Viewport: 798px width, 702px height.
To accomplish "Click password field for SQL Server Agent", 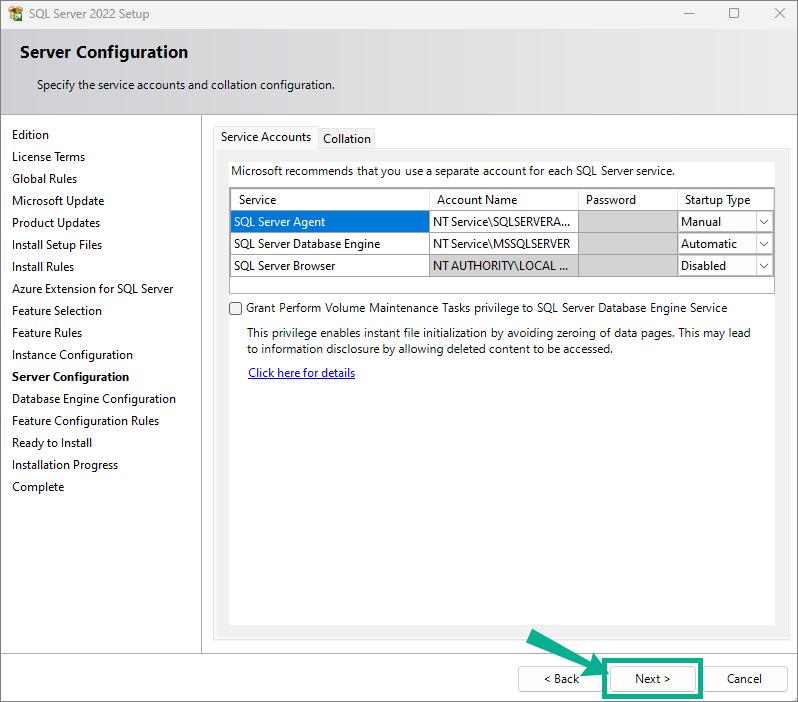I will pyautogui.click(x=628, y=222).
